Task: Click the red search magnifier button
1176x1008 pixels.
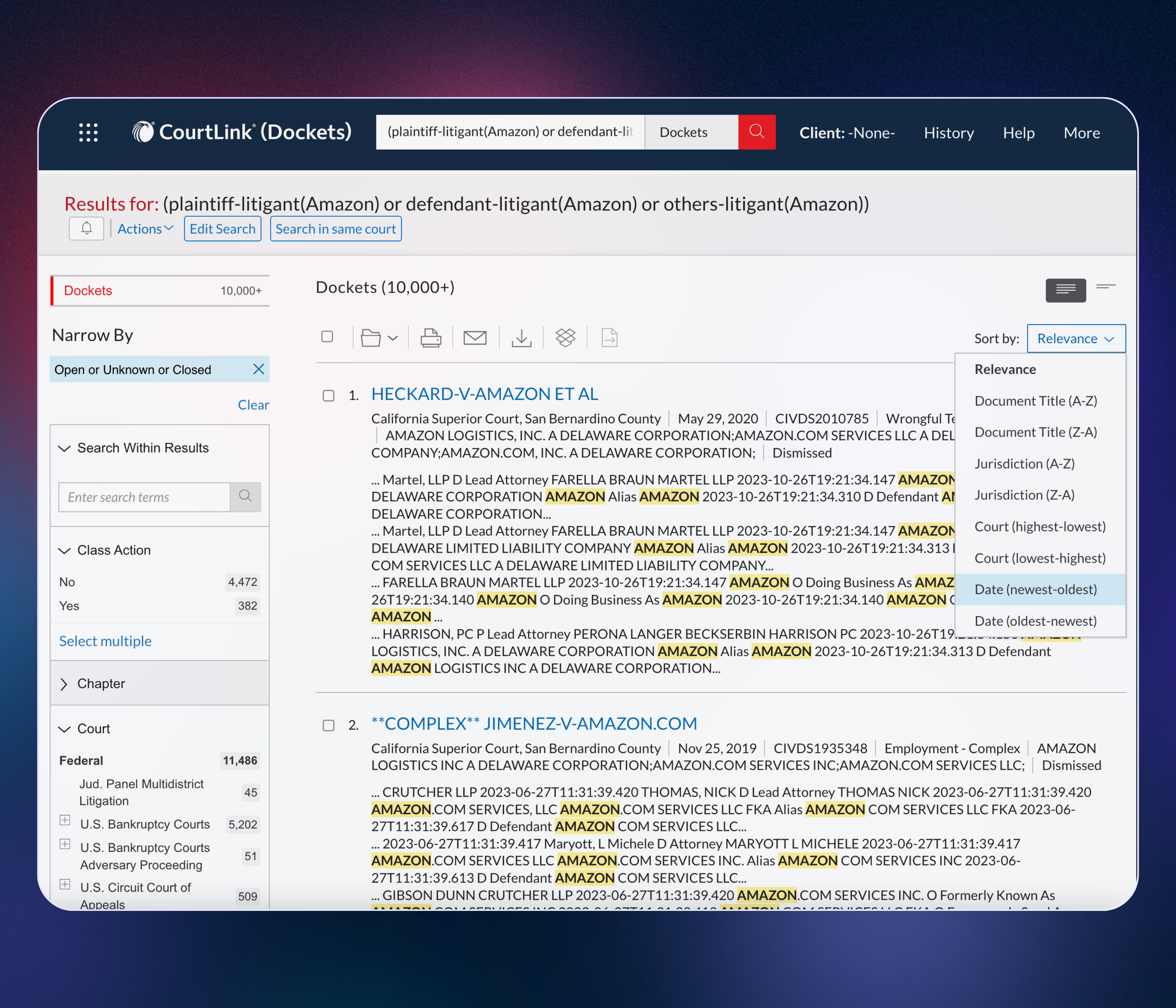Action: (757, 132)
